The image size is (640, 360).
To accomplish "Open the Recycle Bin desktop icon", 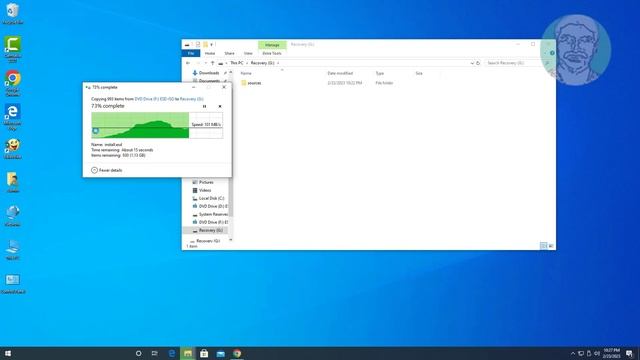I will click(13, 13).
